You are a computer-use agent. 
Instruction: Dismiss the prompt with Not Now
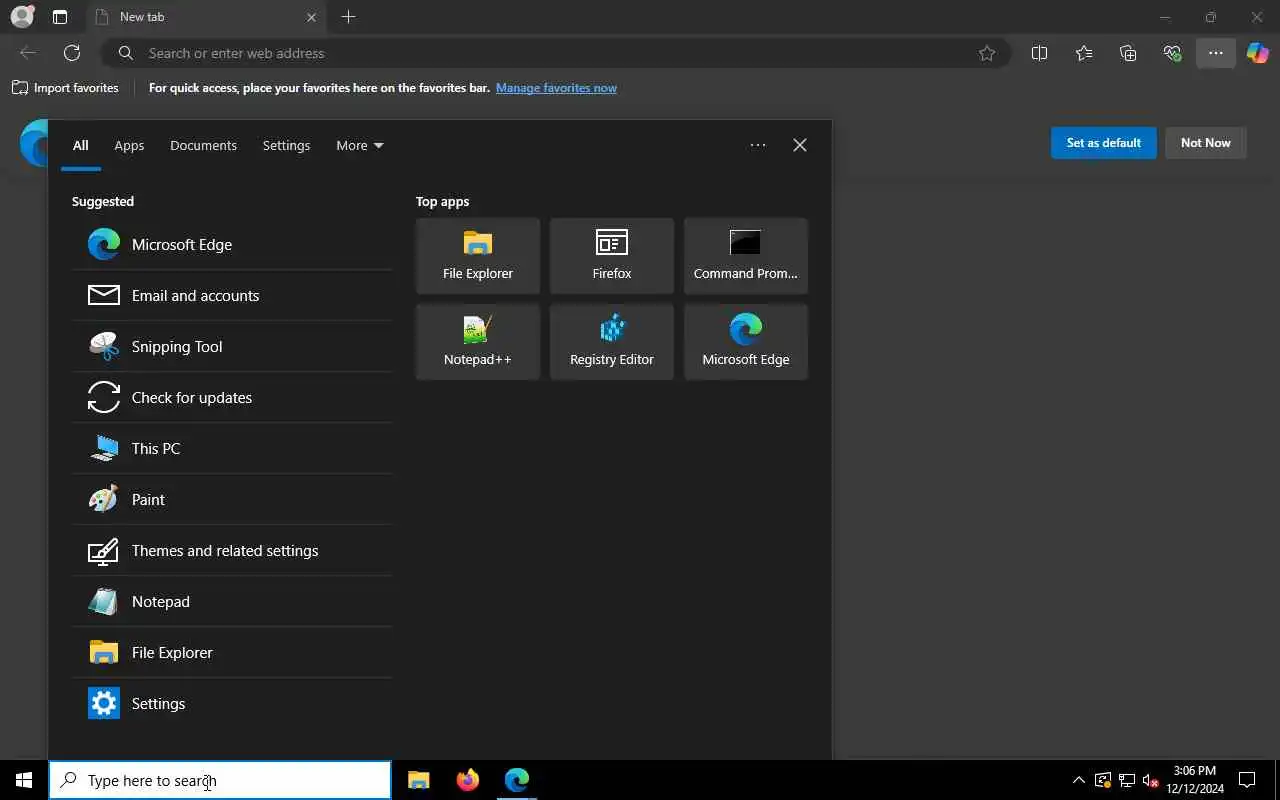1206,143
